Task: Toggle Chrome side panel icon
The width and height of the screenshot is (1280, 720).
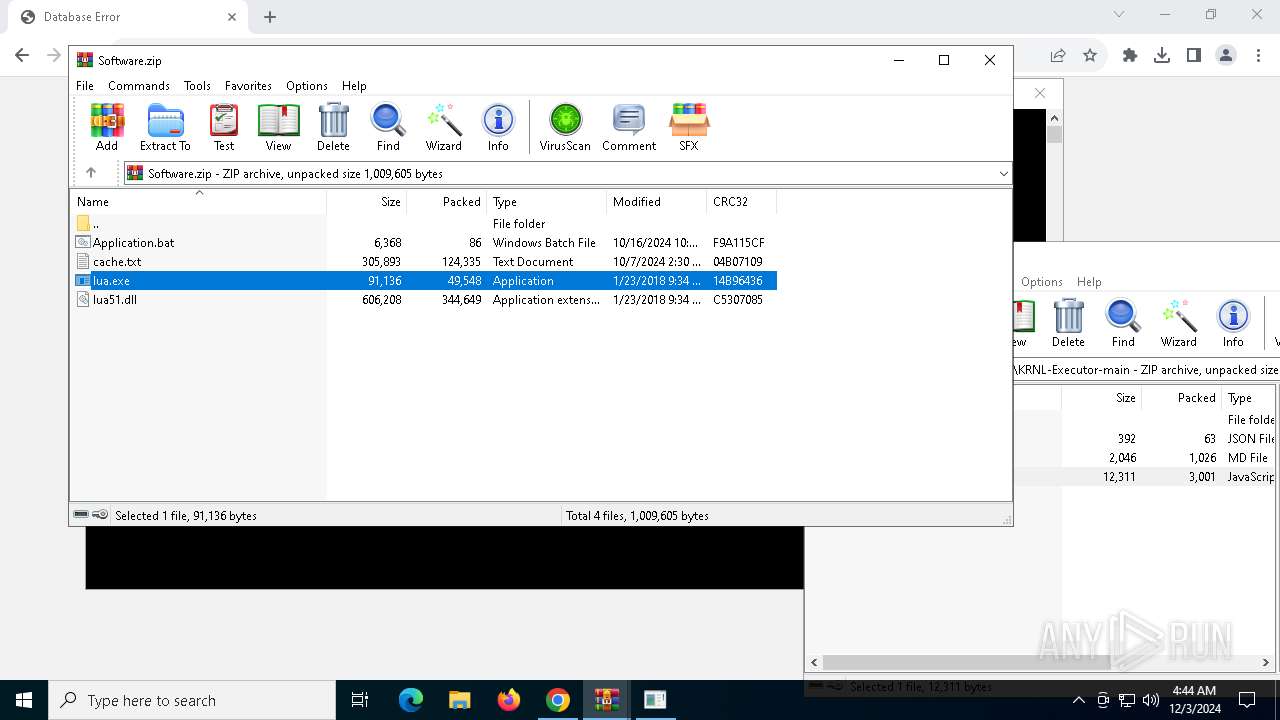Action: [1194, 56]
